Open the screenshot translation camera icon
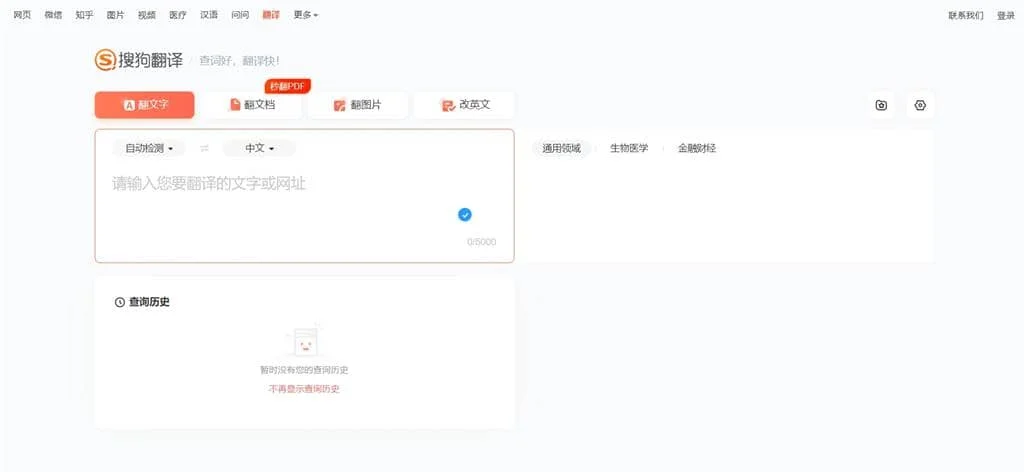The height and width of the screenshot is (472, 1024). (881, 105)
